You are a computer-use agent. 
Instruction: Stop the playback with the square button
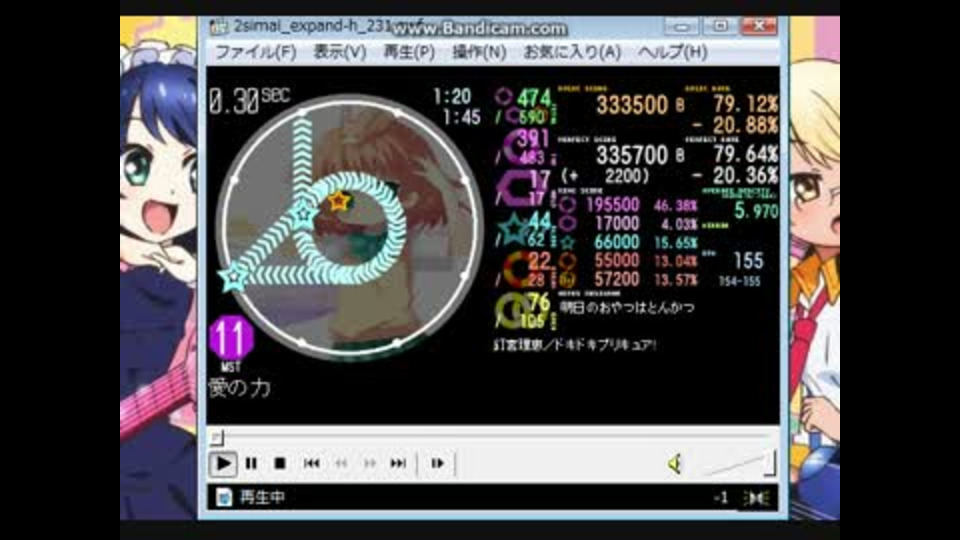(280, 463)
